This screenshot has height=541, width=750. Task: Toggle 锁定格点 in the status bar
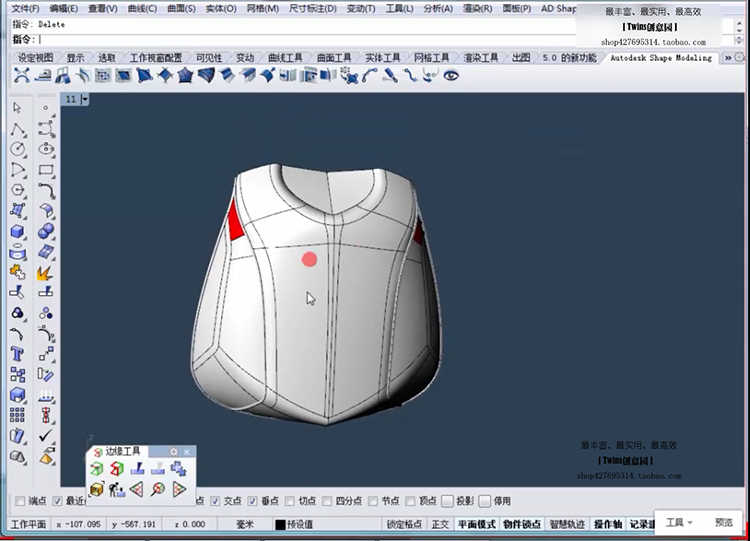tap(404, 524)
